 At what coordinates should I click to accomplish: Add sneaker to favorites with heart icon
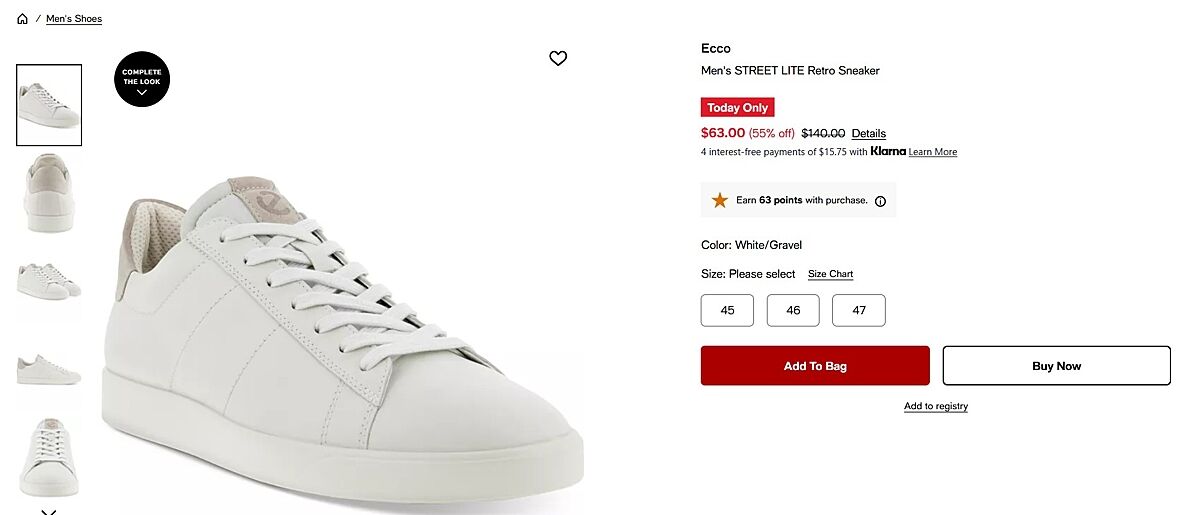(x=558, y=58)
